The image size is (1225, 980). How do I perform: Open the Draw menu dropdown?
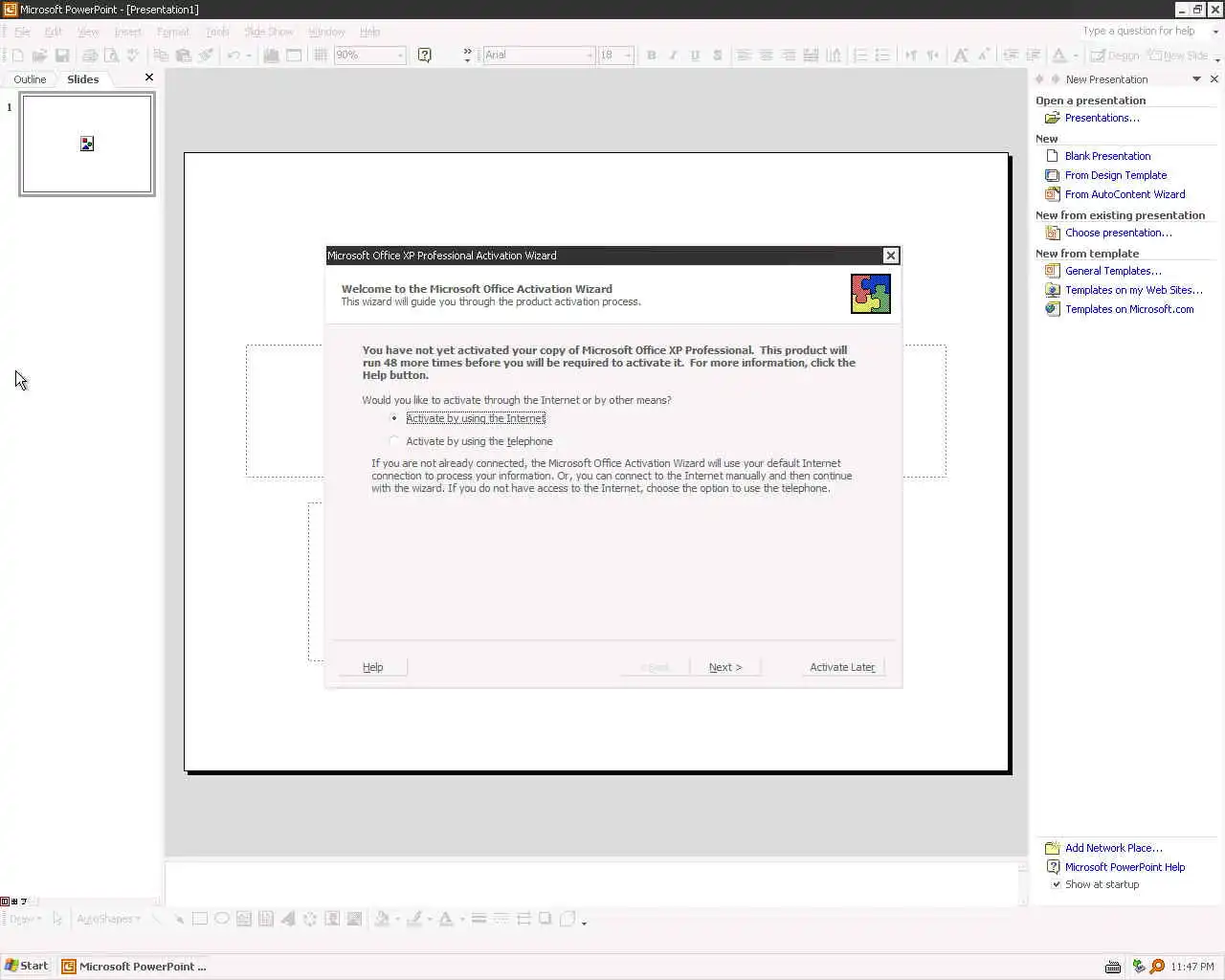[25, 919]
